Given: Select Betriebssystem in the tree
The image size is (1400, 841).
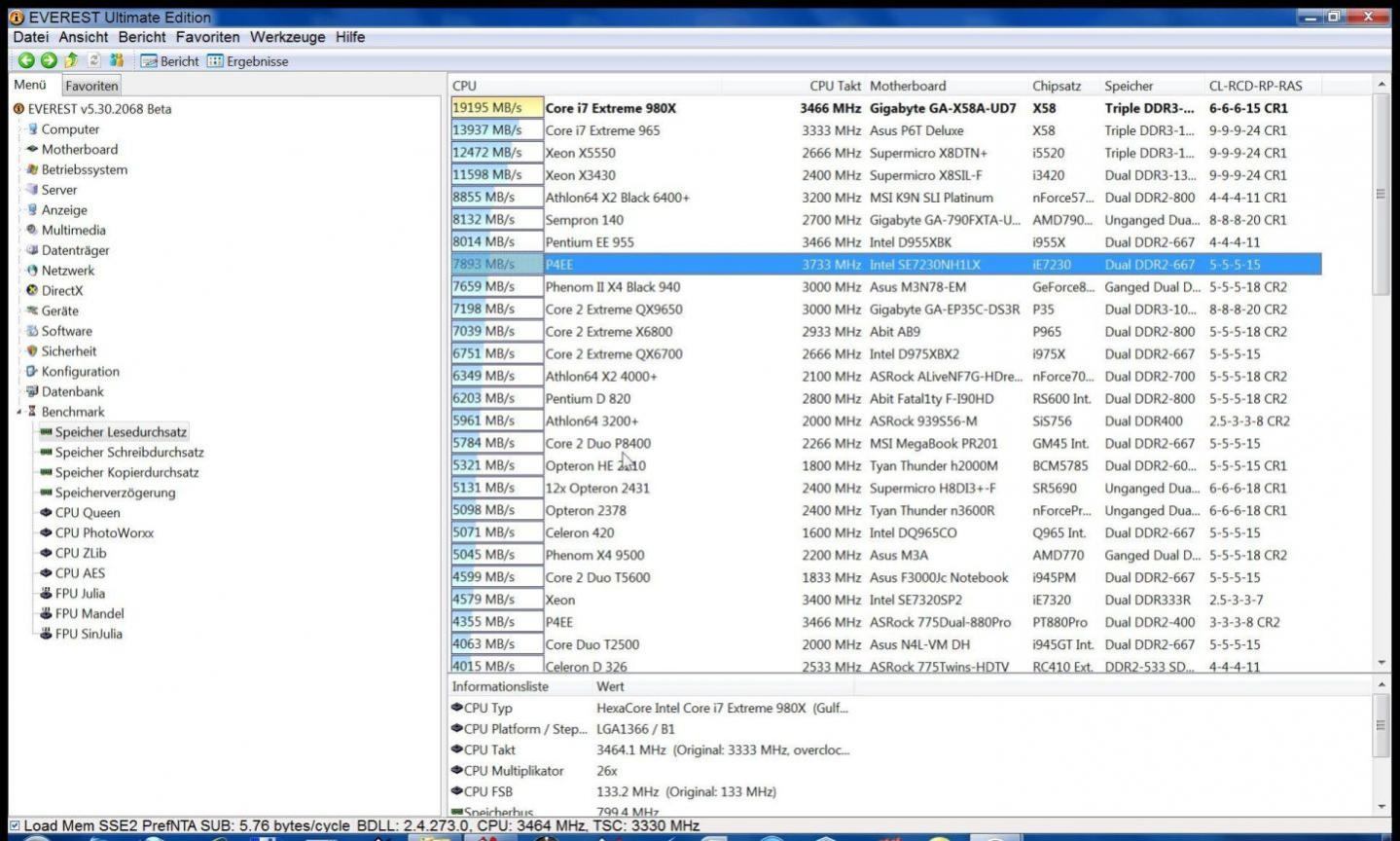Looking at the screenshot, I should tap(77, 169).
